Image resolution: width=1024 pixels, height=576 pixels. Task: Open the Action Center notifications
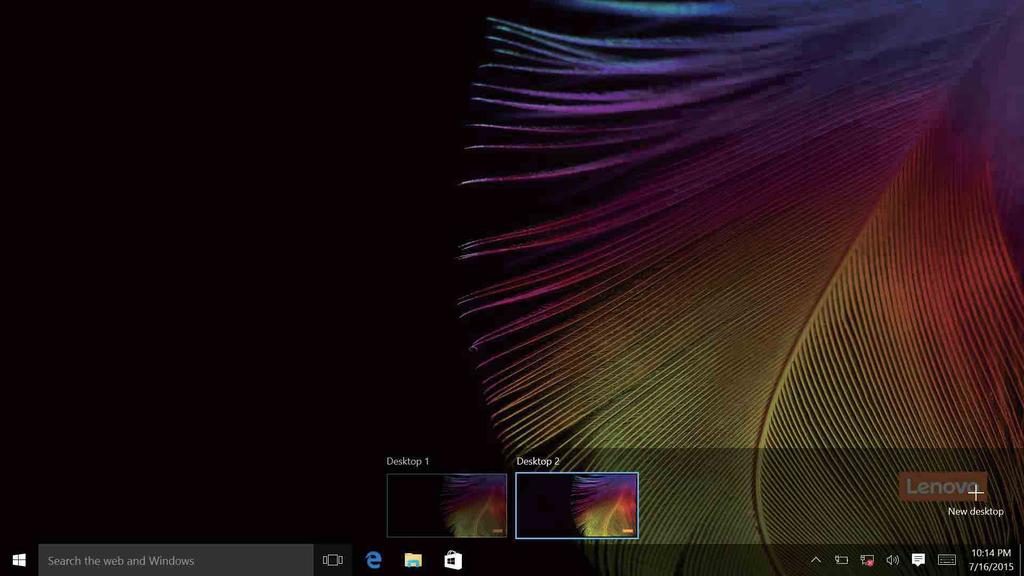tap(918, 560)
